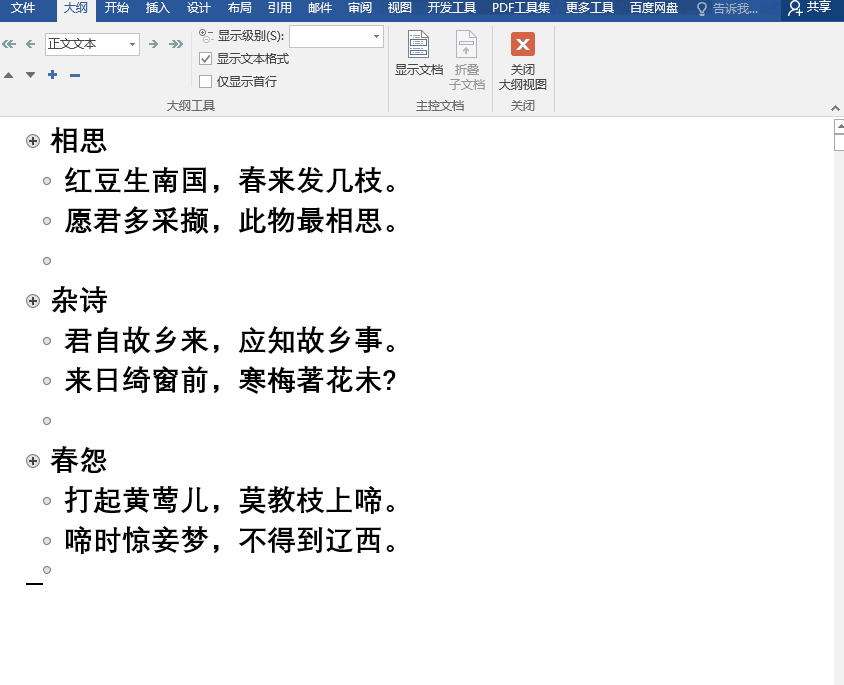Select bullet of line 啼时惊妾梦
Screen dimensions: 844x685
click(47, 540)
